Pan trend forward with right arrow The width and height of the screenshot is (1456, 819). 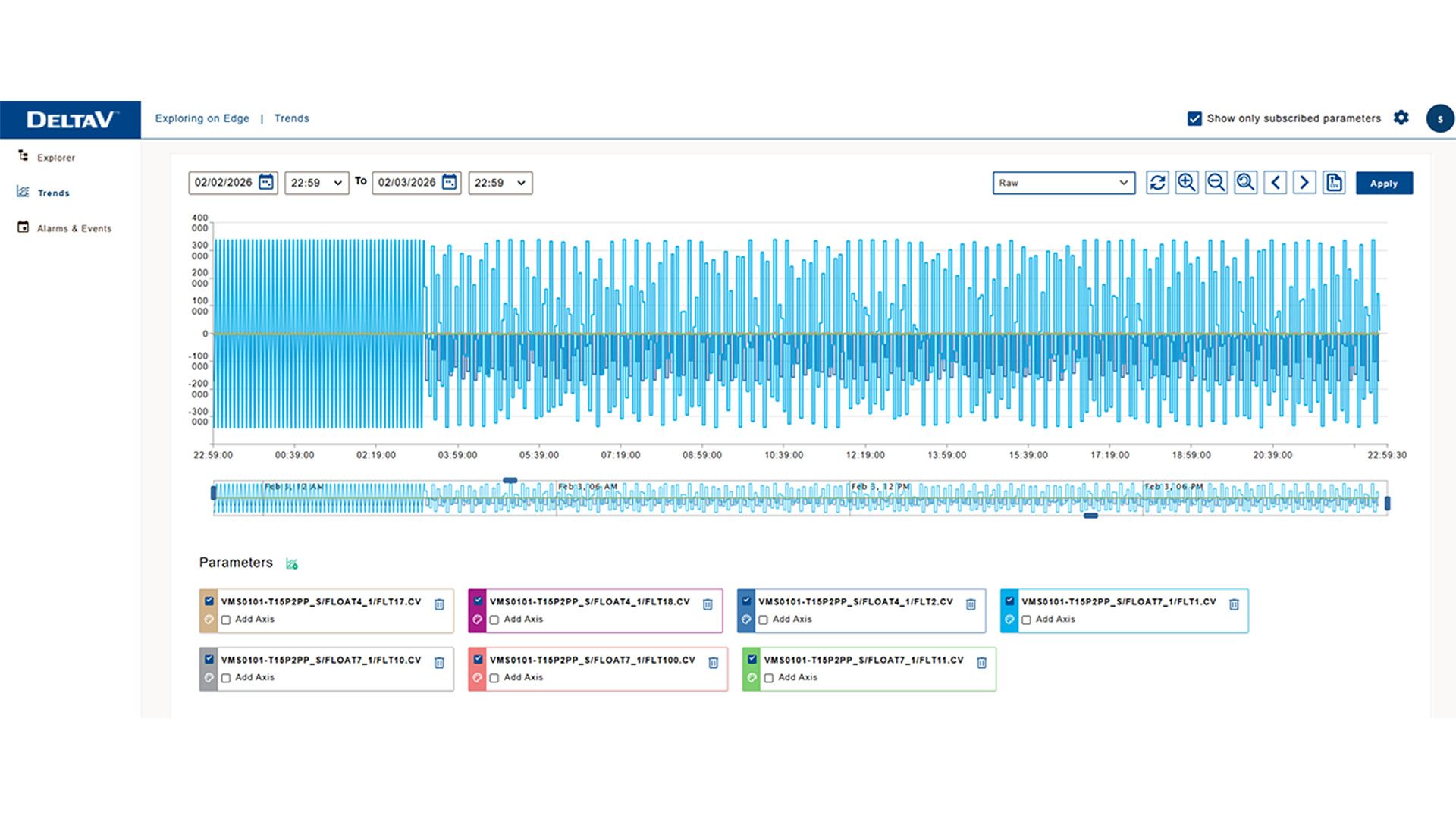(x=1304, y=183)
